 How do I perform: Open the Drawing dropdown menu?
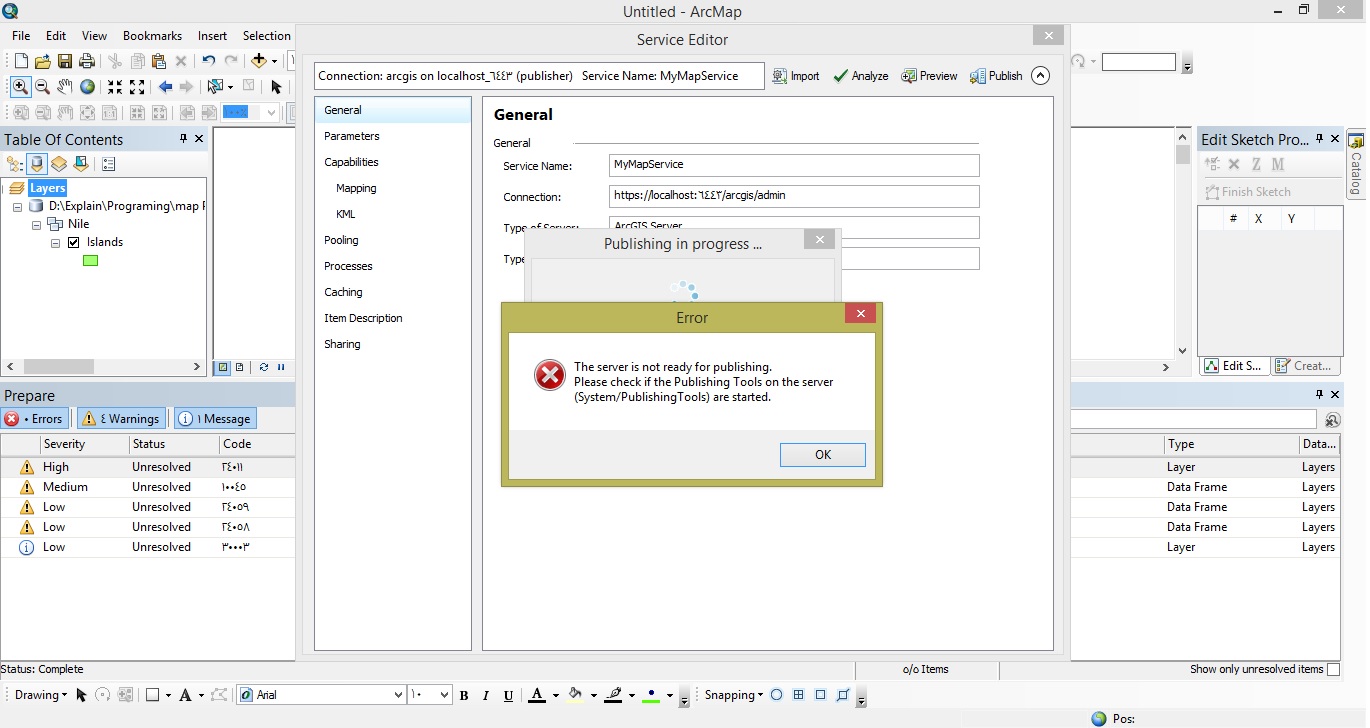41,695
